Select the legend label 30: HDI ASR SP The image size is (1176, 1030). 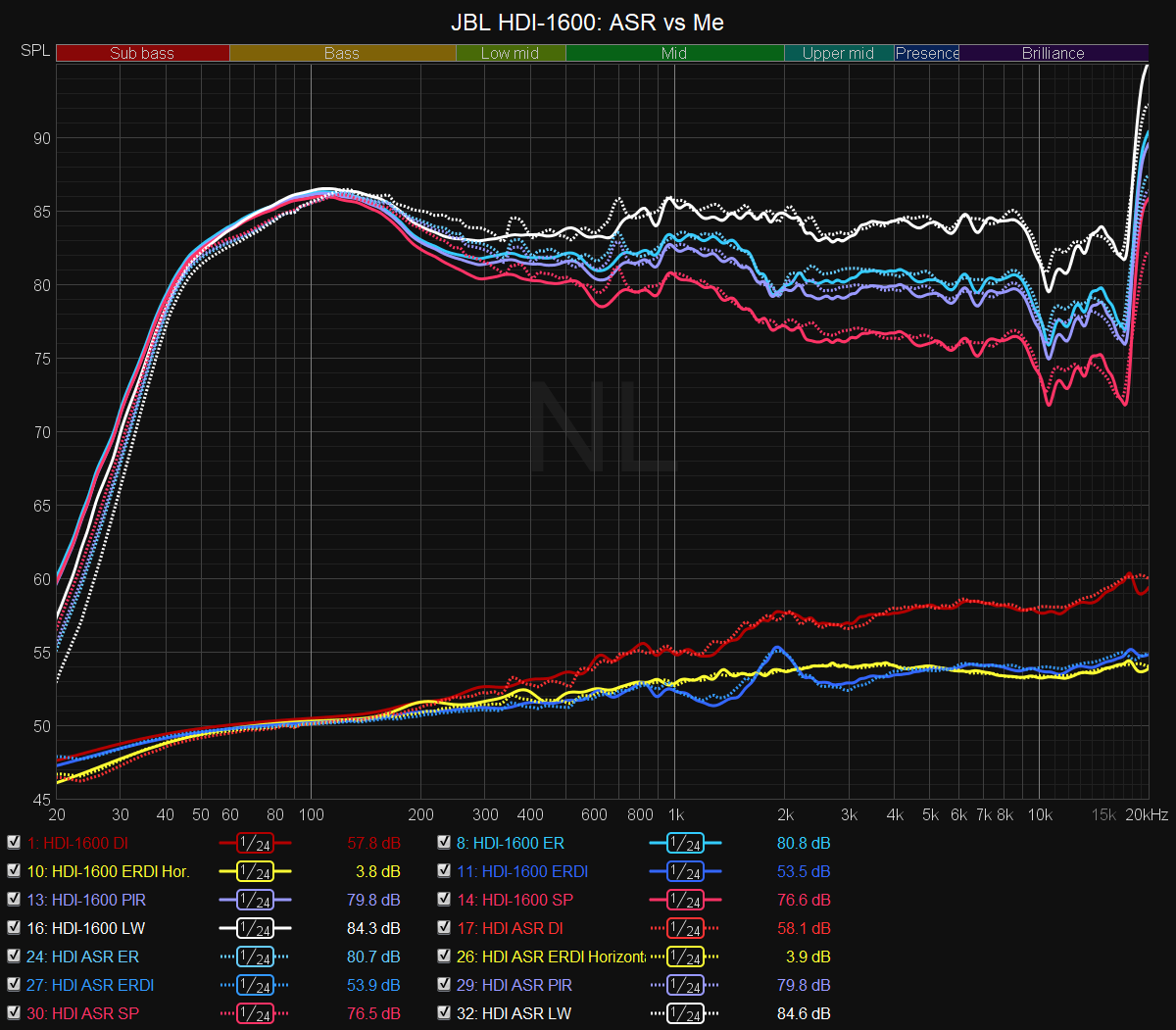[83, 1013]
